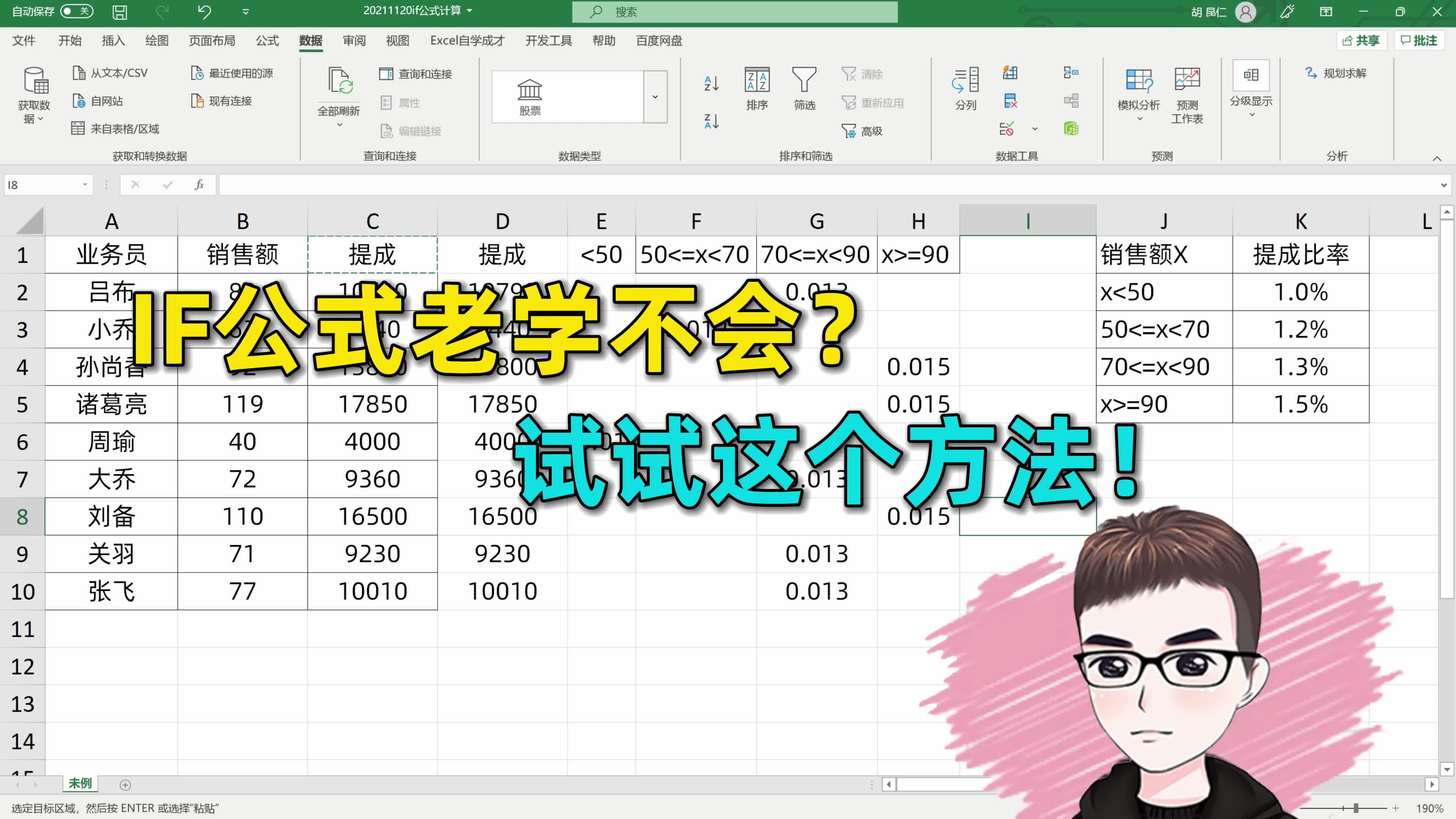Switch to the 开发工具 ribbon tab
This screenshot has width=1456, height=819.
point(548,41)
